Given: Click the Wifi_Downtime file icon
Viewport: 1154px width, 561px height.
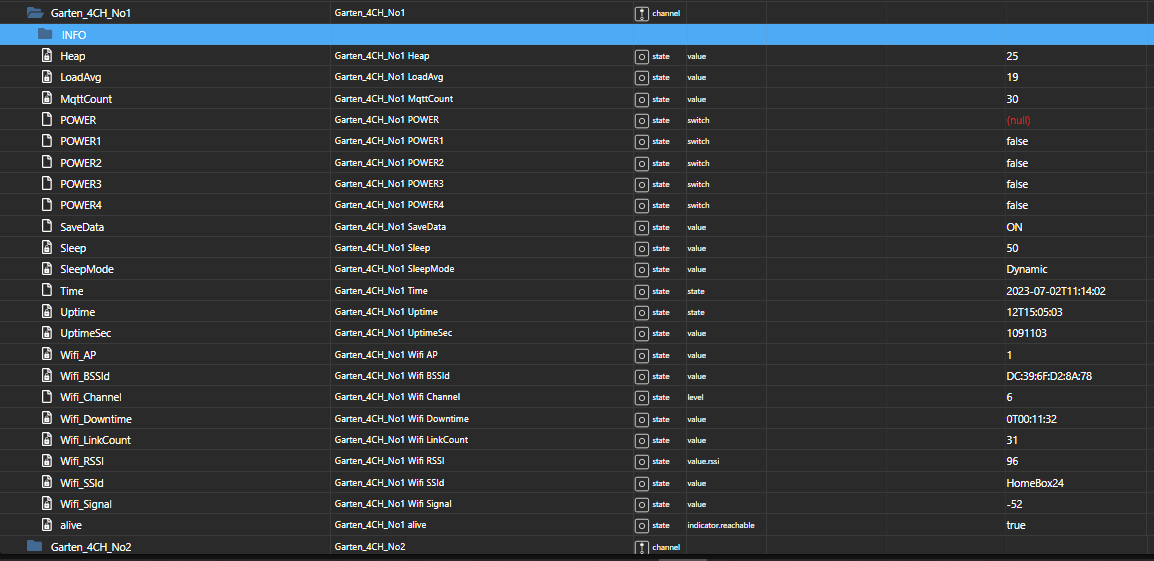Looking at the screenshot, I should pos(46,419).
